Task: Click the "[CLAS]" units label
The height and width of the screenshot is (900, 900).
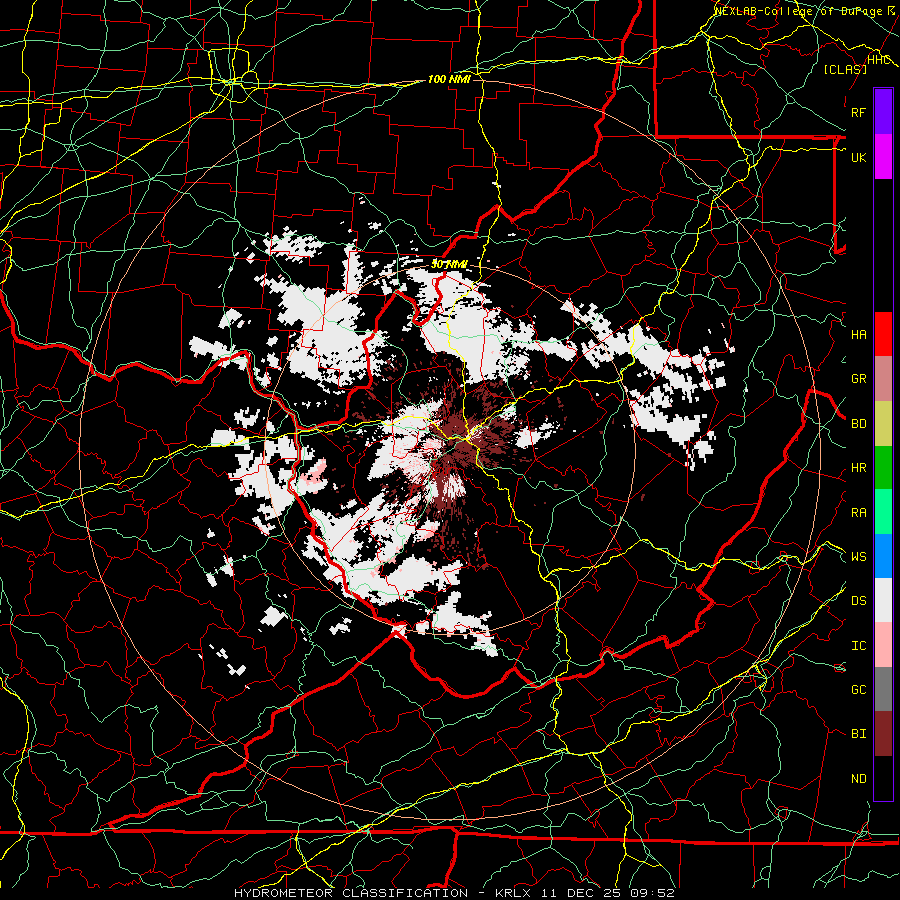Action: [845, 69]
